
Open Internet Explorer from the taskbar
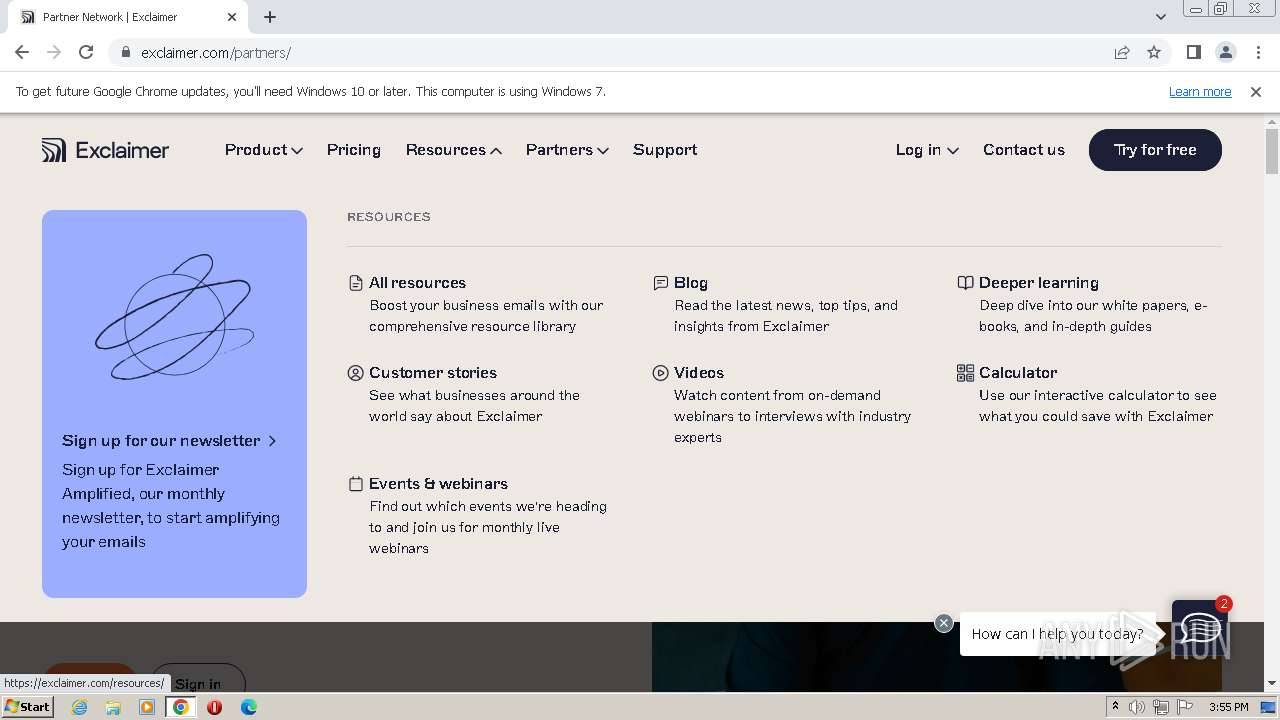(x=79, y=707)
